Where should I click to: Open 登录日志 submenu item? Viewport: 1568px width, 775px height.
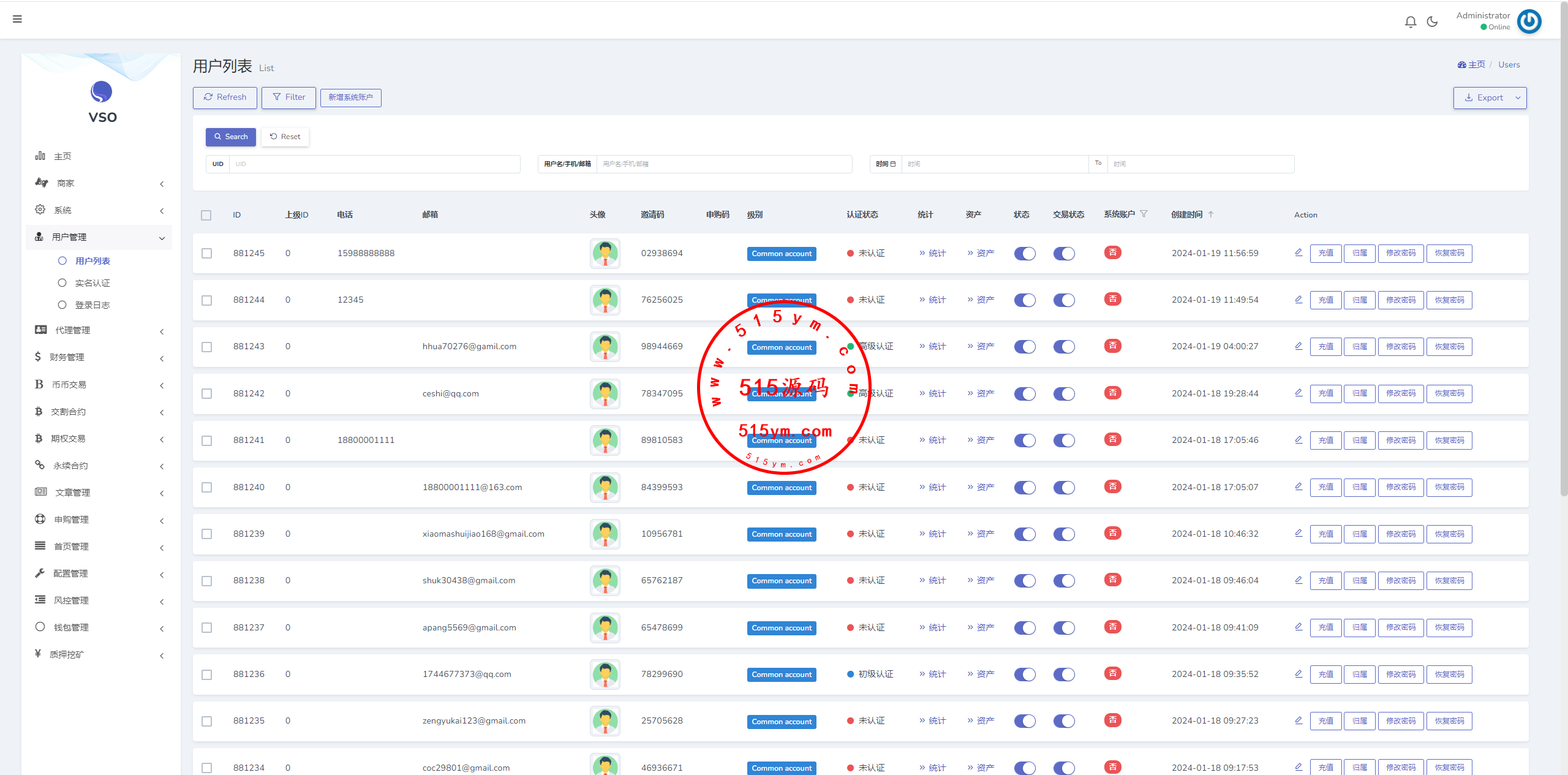(92, 305)
